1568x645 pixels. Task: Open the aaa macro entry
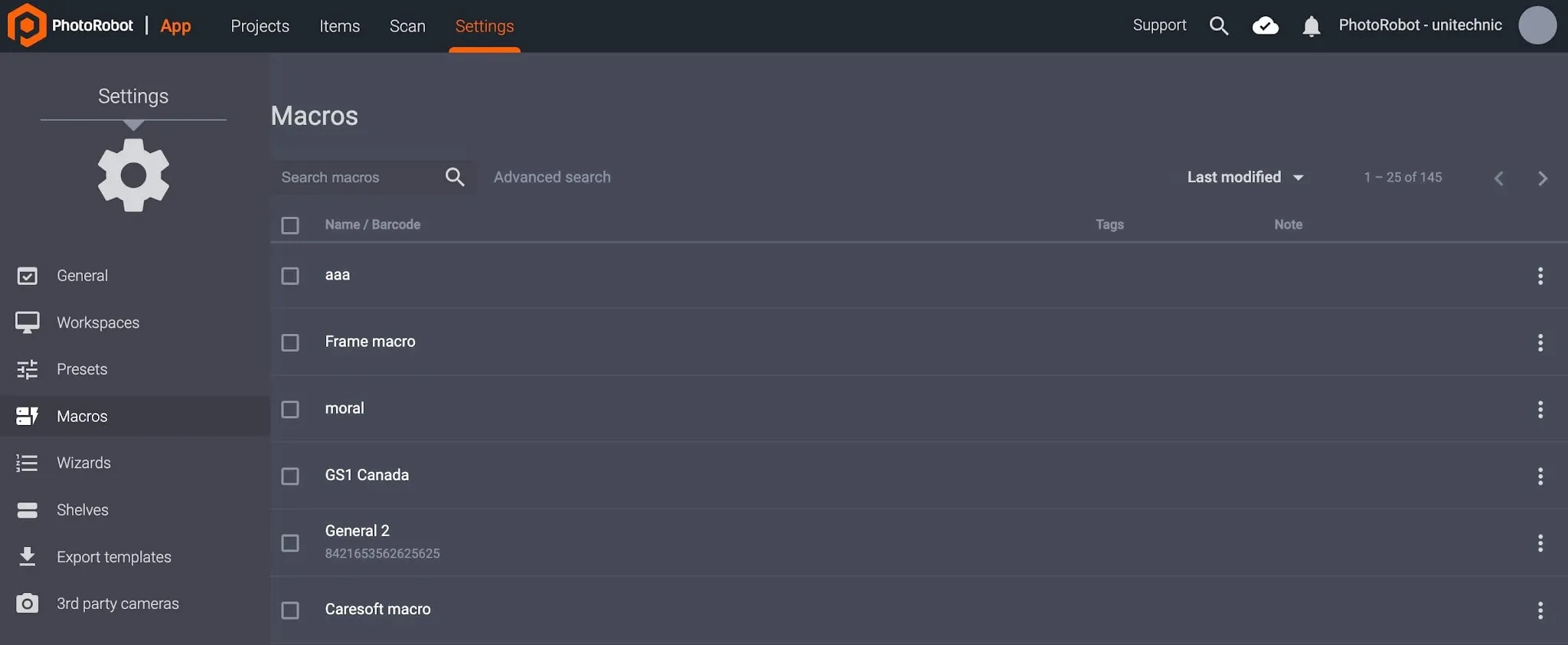pos(338,275)
